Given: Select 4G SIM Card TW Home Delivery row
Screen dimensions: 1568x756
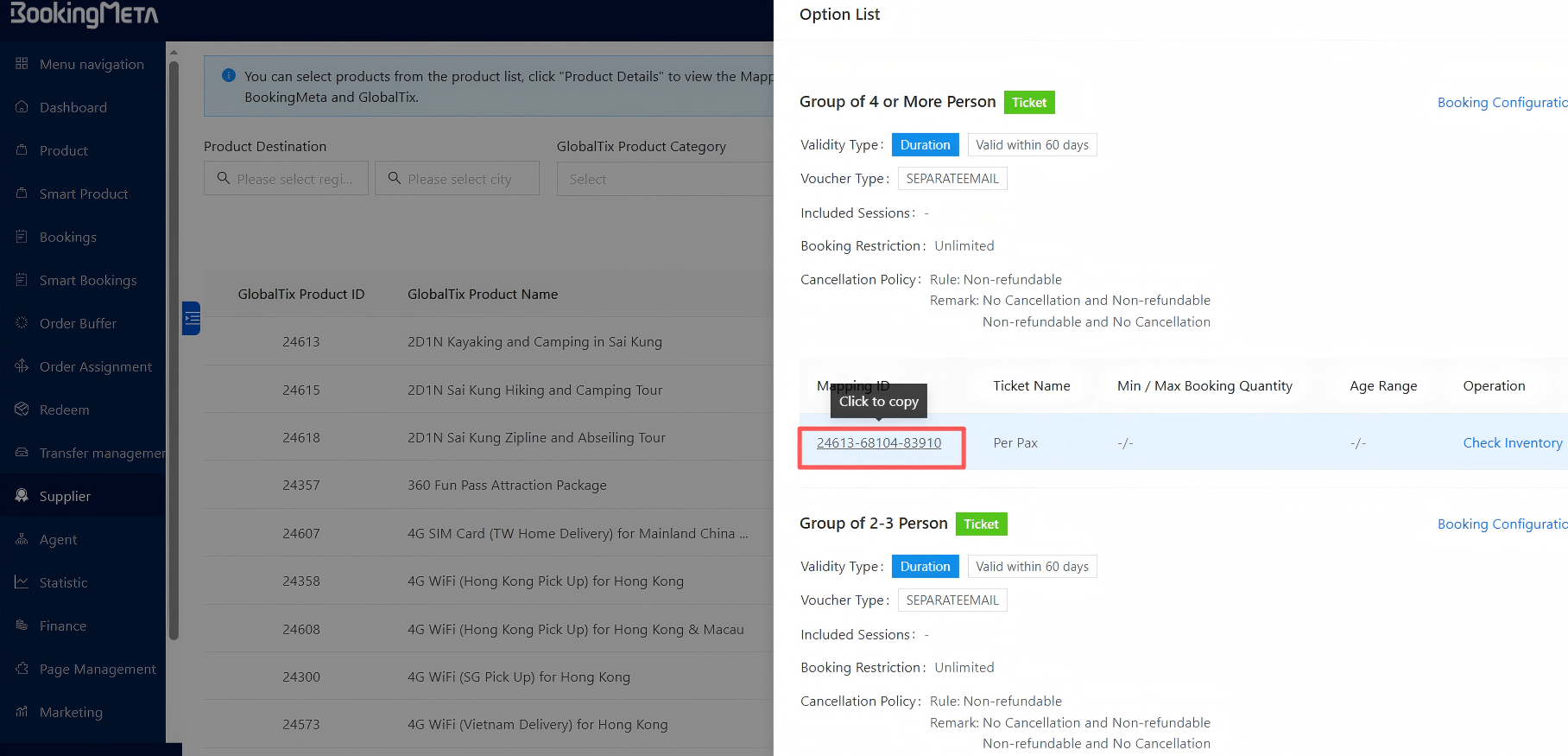Looking at the screenshot, I should 489,533.
